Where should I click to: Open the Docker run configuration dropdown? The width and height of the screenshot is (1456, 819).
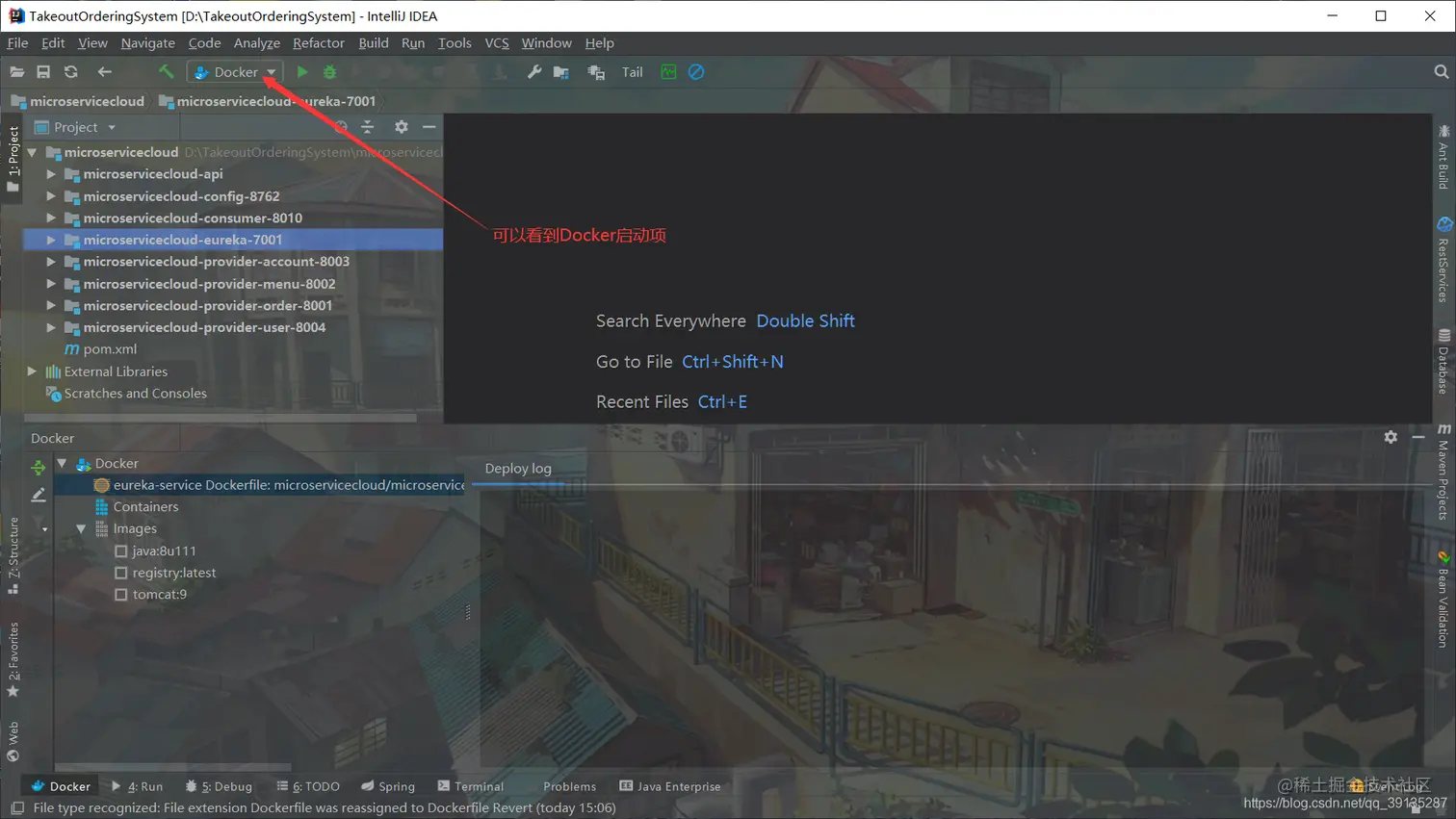pyautogui.click(x=235, y=72)
